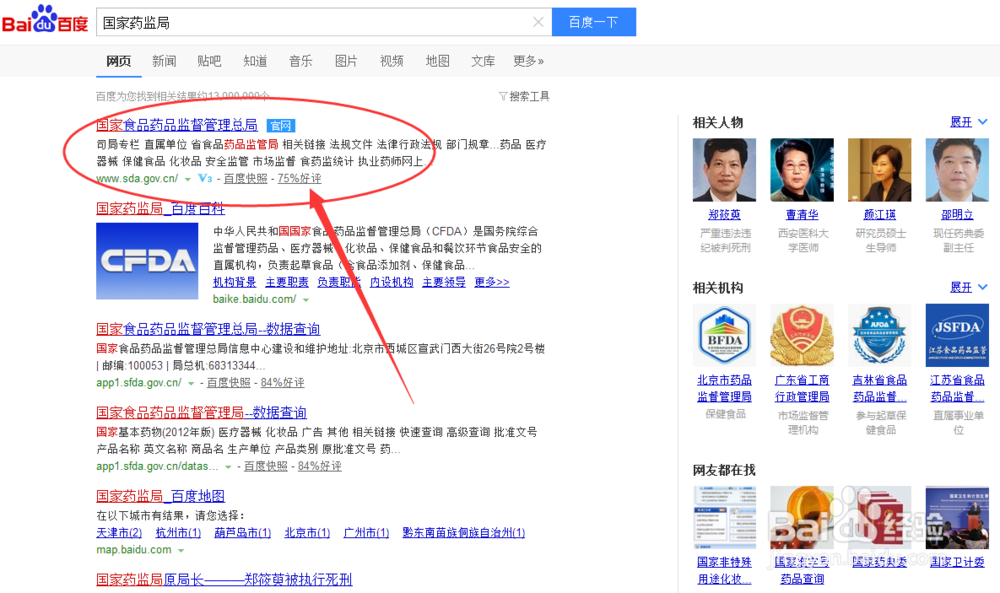The width and height of the screenshot is (1000, 593).
Task: Click the 官网 badge
Action: pos(281,126)
